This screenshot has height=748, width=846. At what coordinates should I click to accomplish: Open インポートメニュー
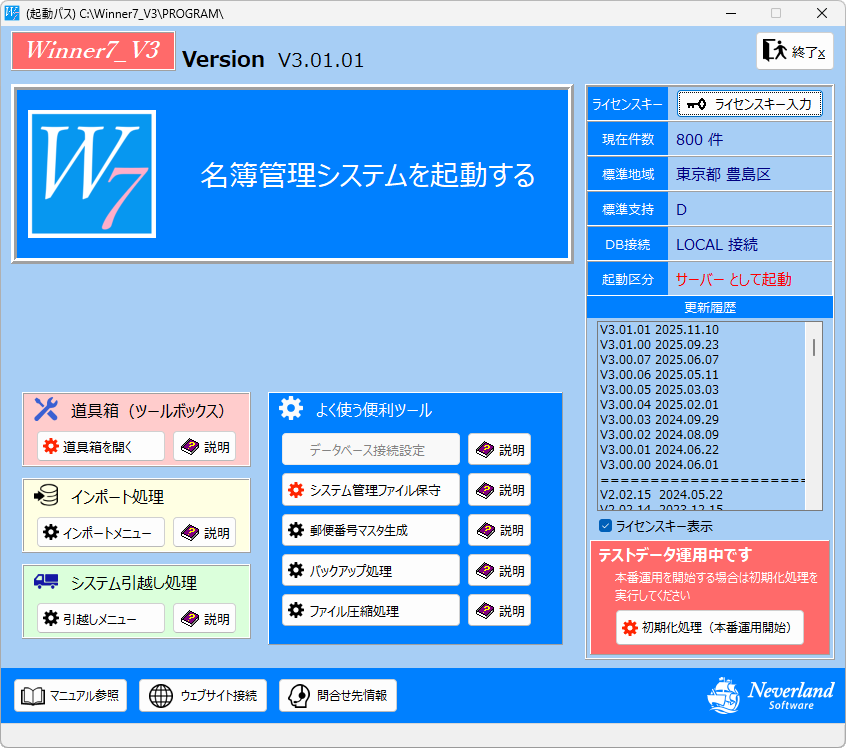pyautogui.click(x=101, y=532)
